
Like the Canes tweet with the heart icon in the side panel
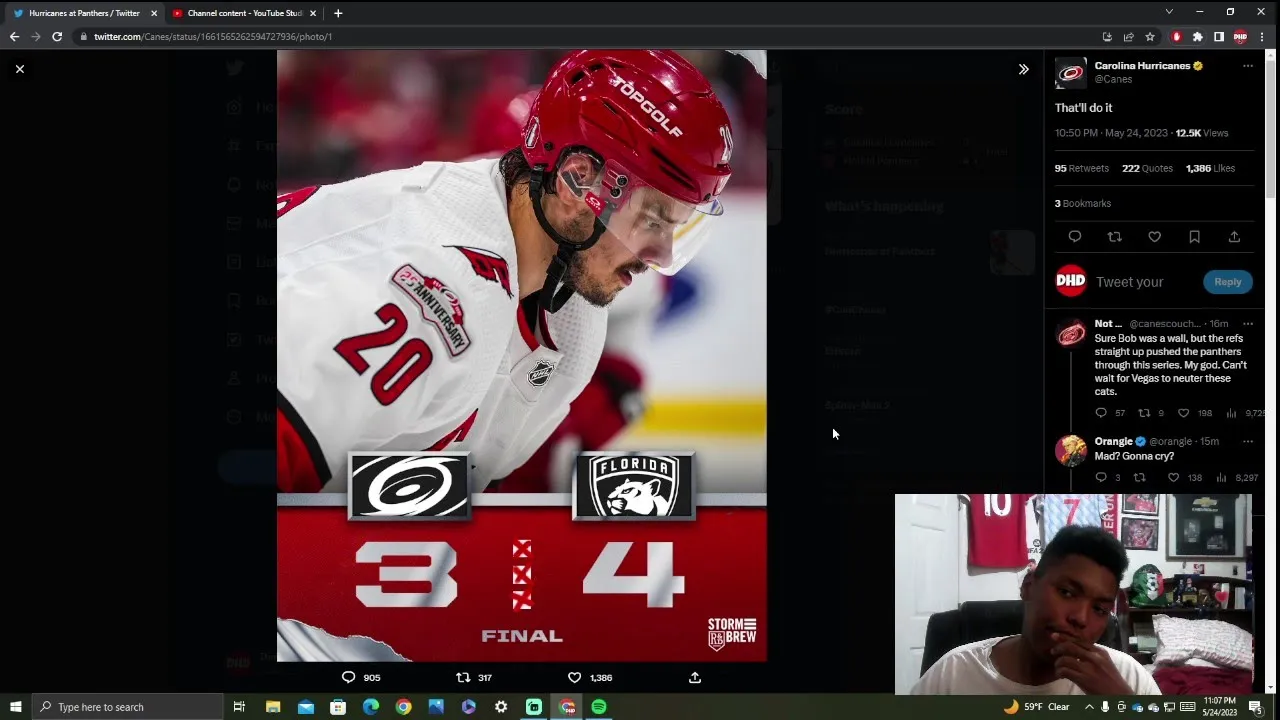(1155, 237)
